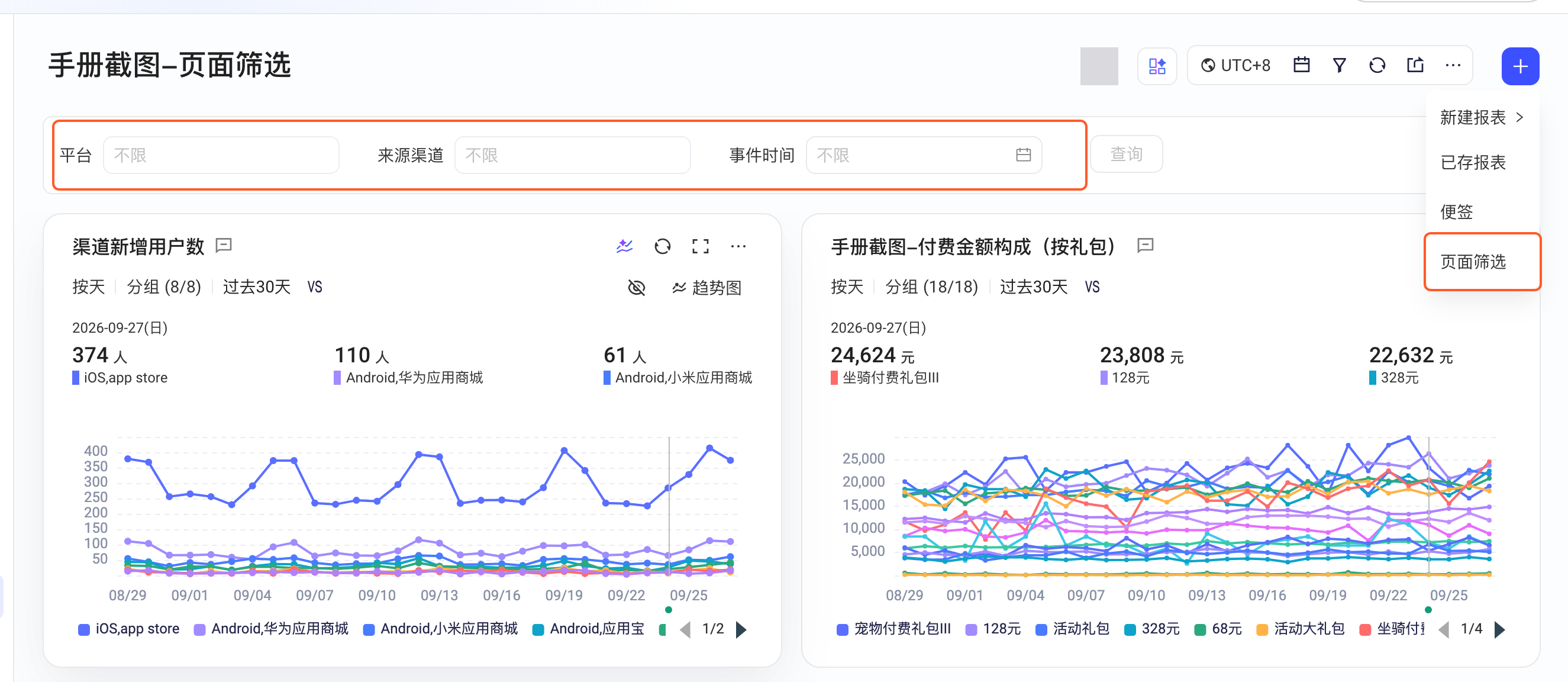This screenshot has width=1568, height=682.
Task: Click the 查询 button
Action: point(1126,154)
